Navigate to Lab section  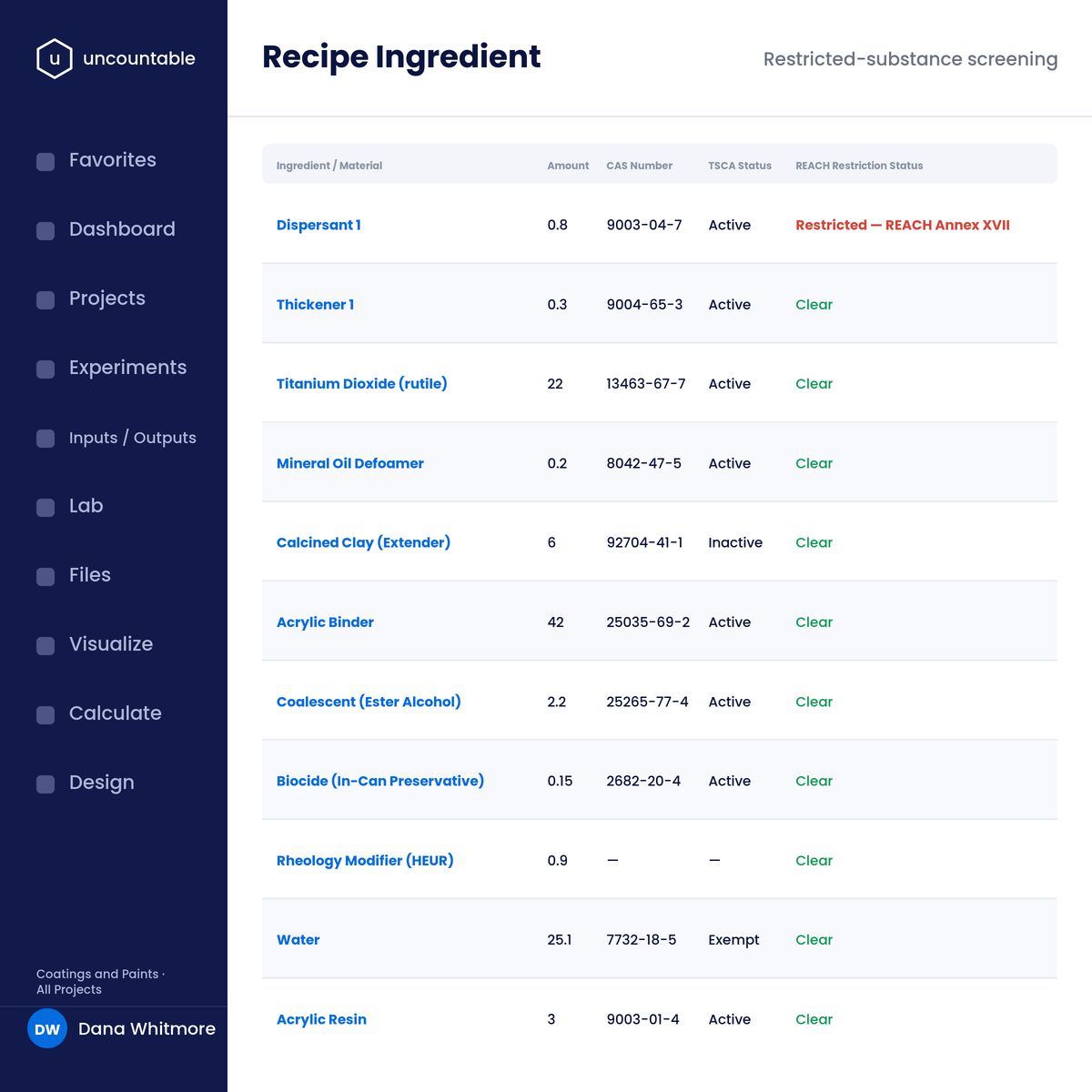click(x=86, y=506)
